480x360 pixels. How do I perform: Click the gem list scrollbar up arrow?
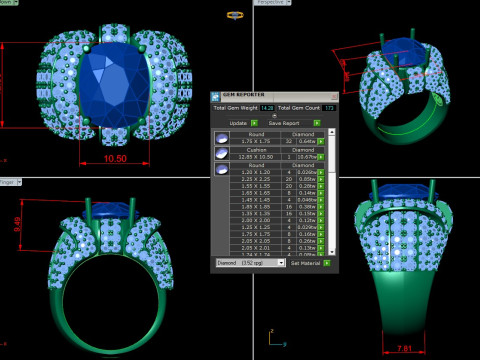(332, 132)
